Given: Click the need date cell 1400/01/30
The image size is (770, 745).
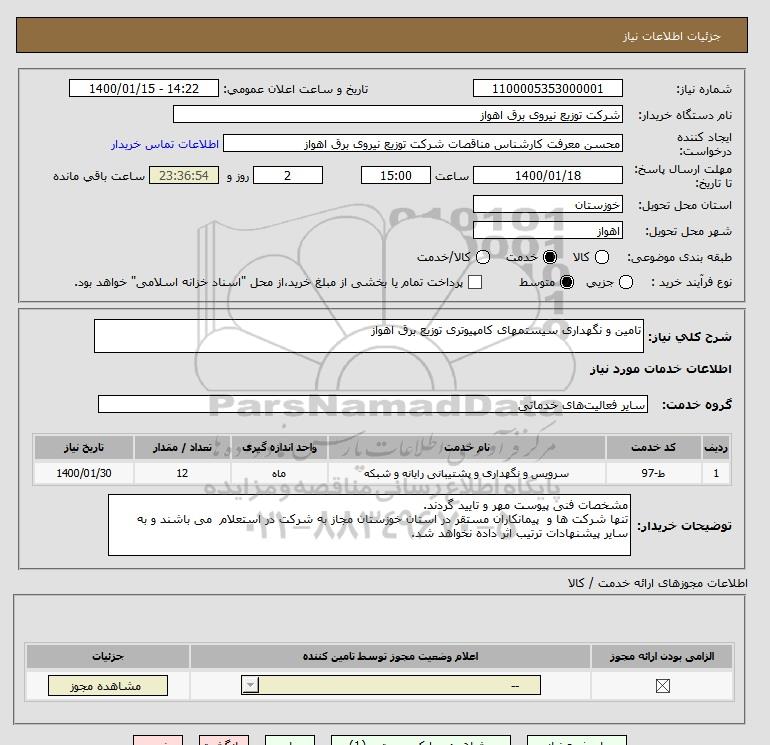Looking at the screenshot, I should (83, 473).
